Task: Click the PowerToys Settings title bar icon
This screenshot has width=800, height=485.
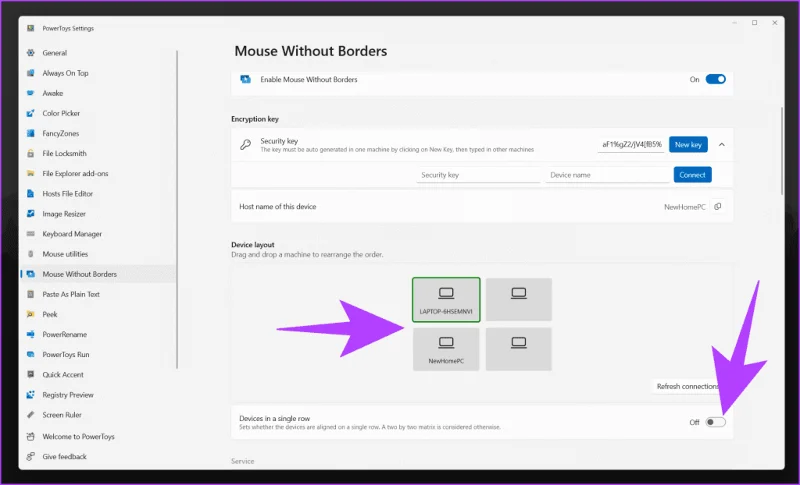Action: 31,29
